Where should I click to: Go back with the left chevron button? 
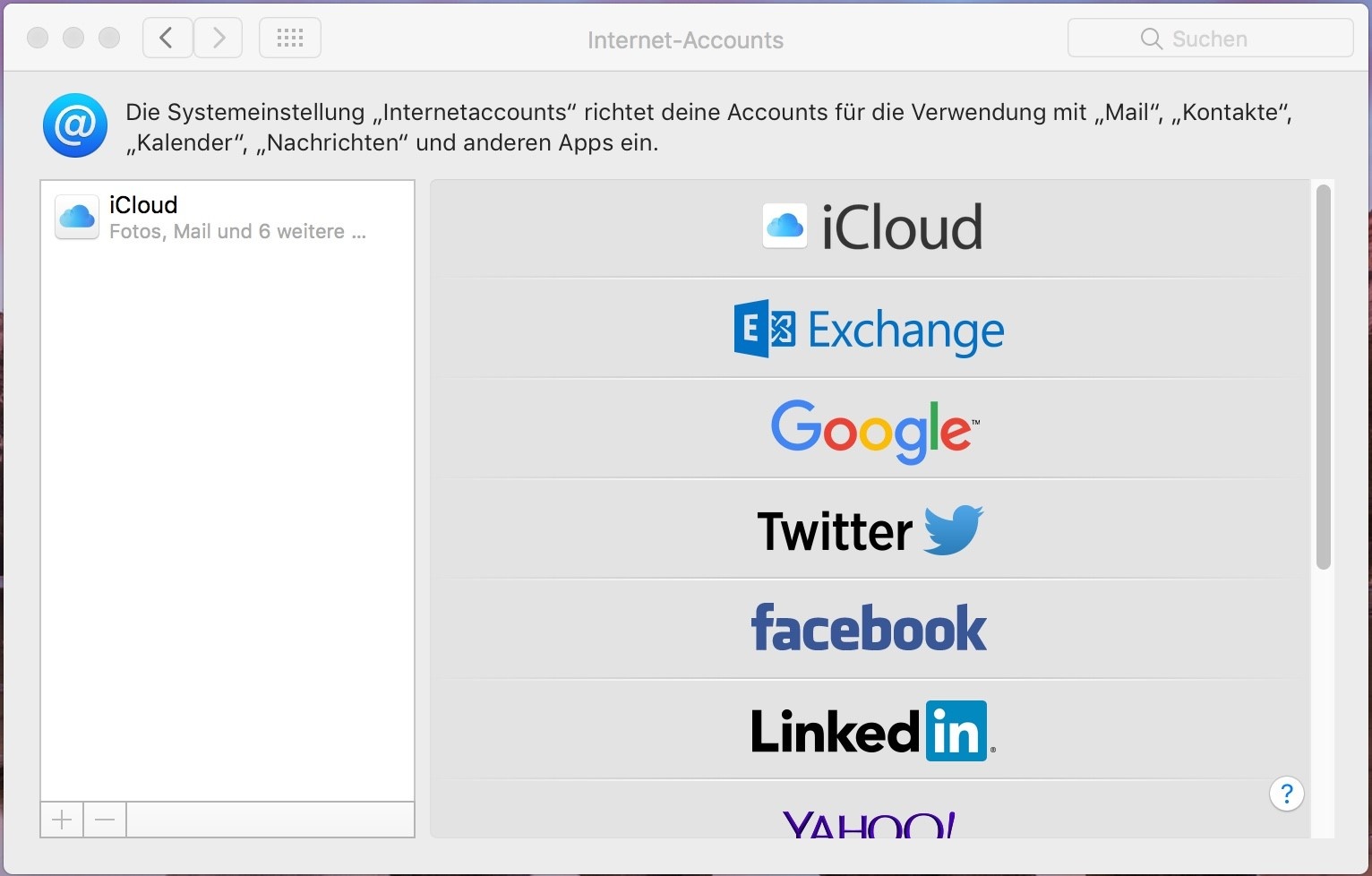click(x=167, y=38)
